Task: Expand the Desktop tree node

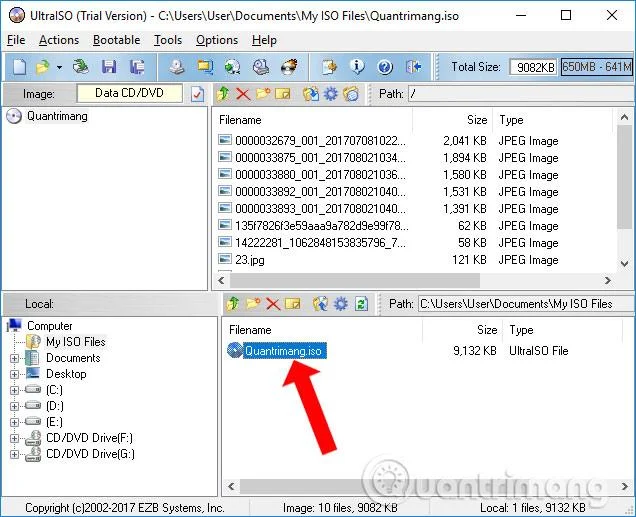Action: click(x=14, y=374)
